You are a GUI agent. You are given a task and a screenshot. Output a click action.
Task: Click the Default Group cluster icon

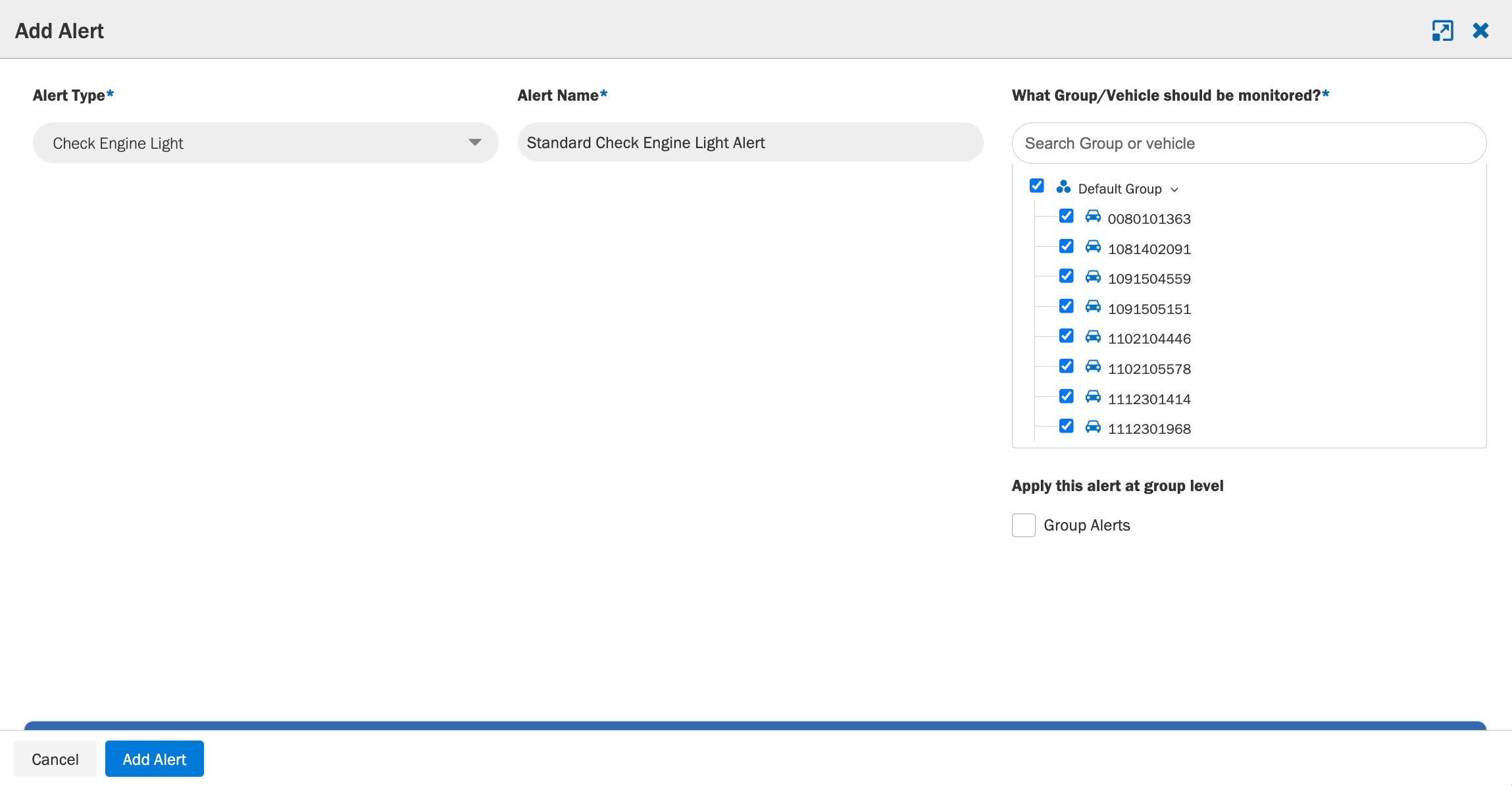[1063, 187]
